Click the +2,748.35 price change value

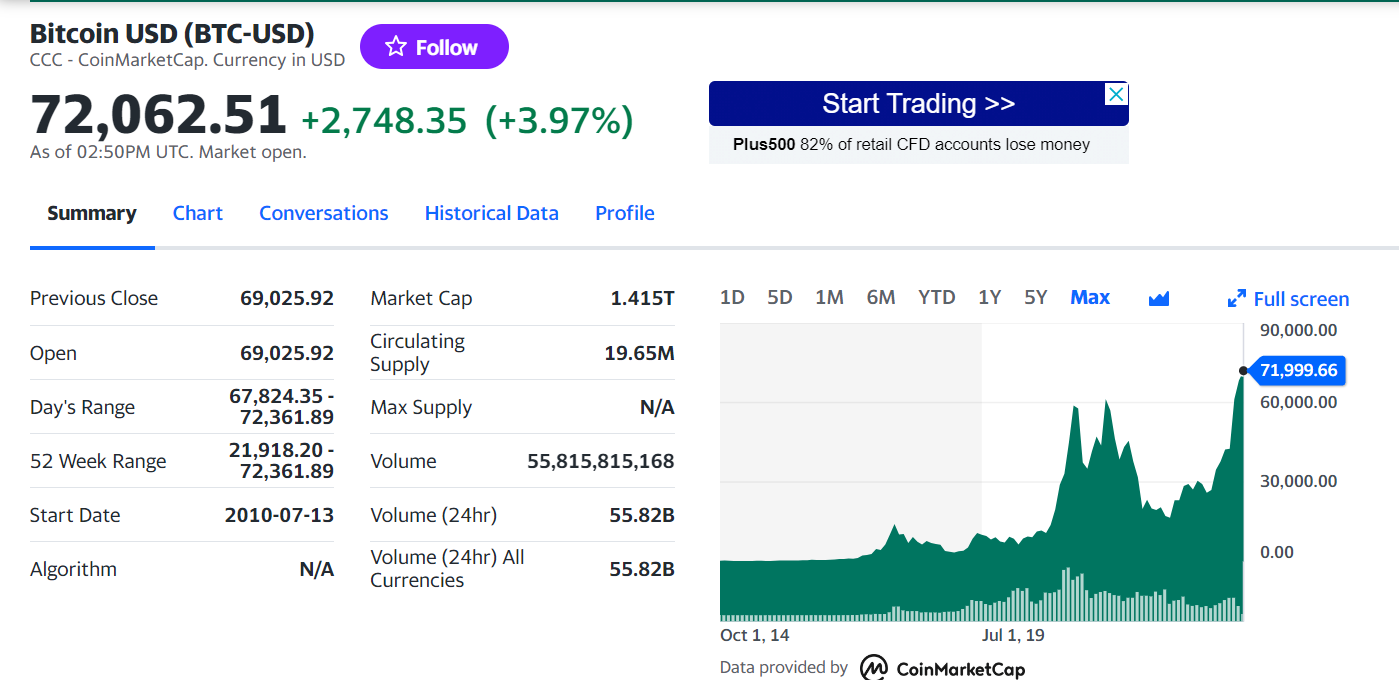pyautogui.click(x=384, y=120)
